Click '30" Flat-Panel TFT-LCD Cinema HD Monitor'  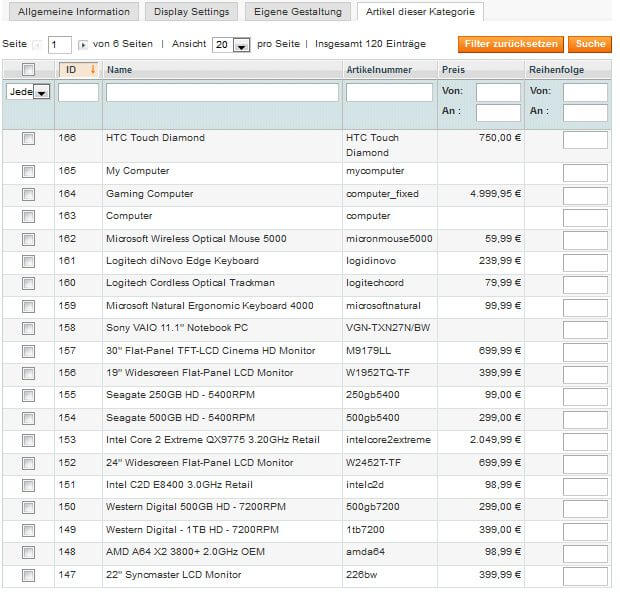pyautogui.click(x=211, y=351)
